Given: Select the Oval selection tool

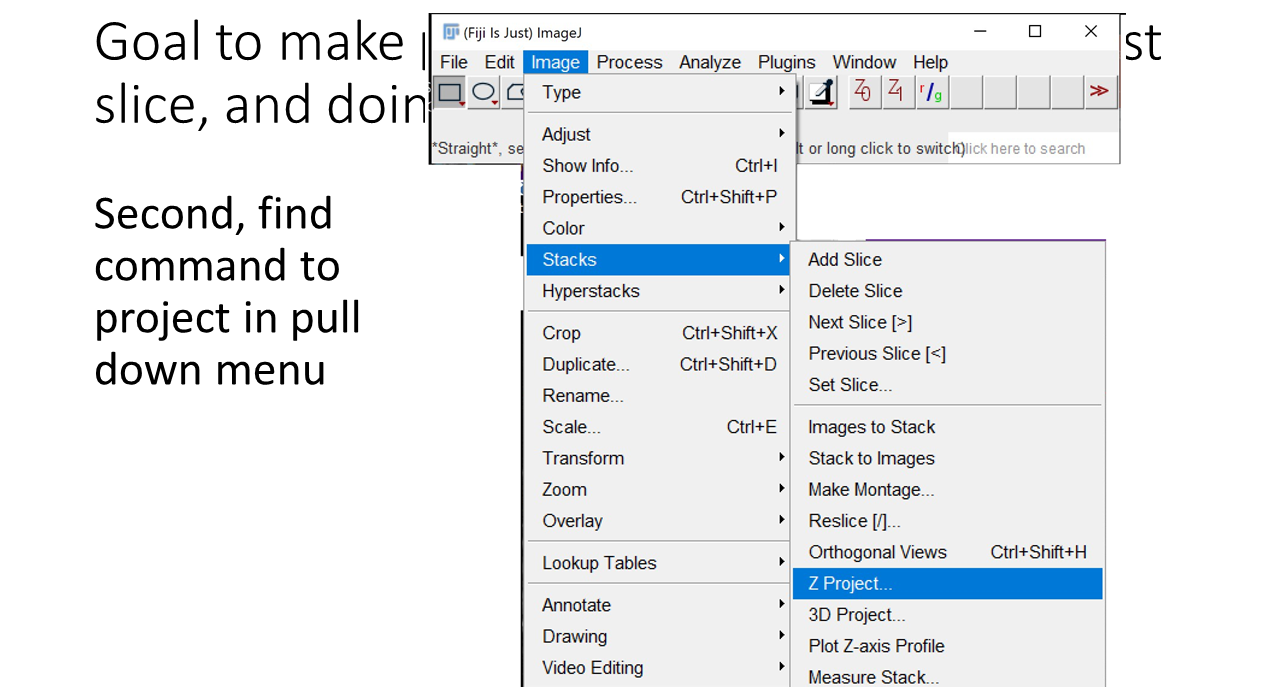Looking at the screenshot, I should tap(483, 93).
